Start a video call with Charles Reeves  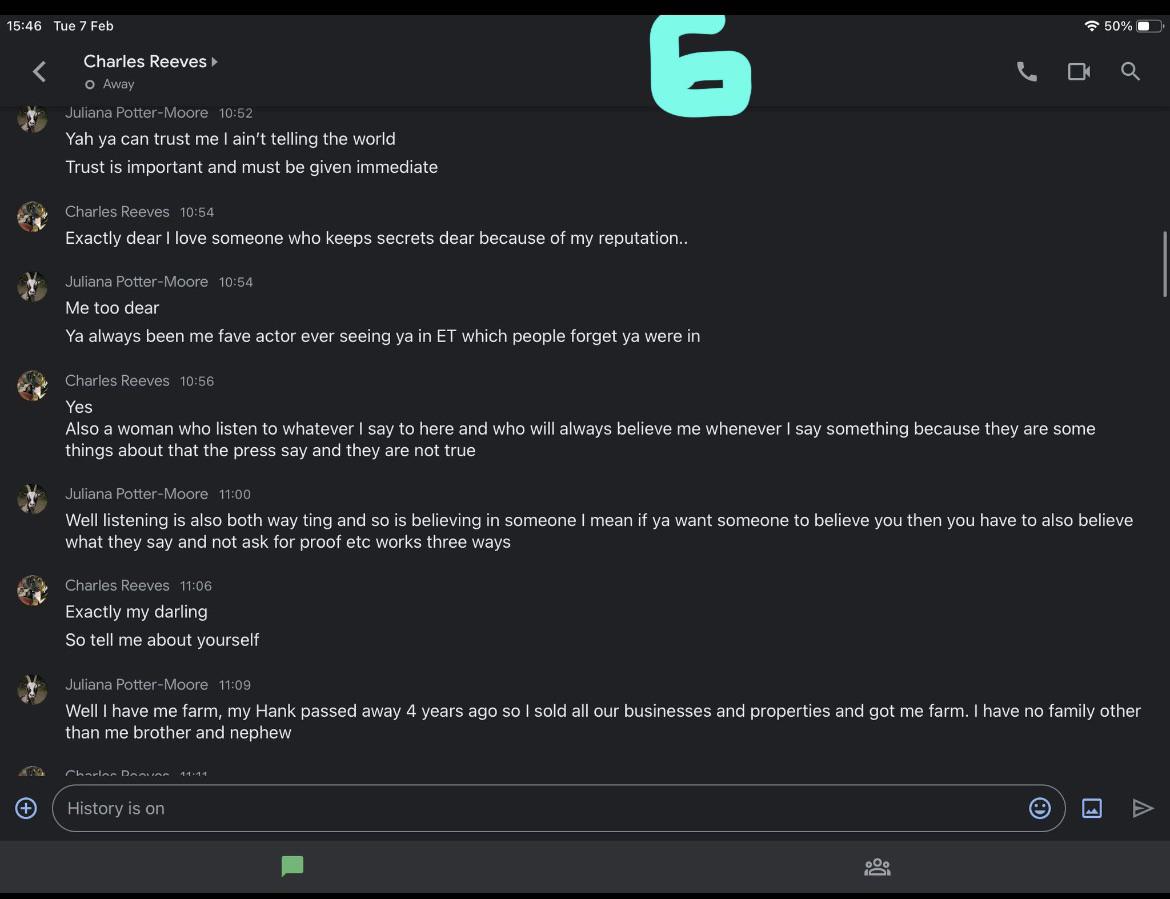pyautogui.click(x=1078, y=71)
